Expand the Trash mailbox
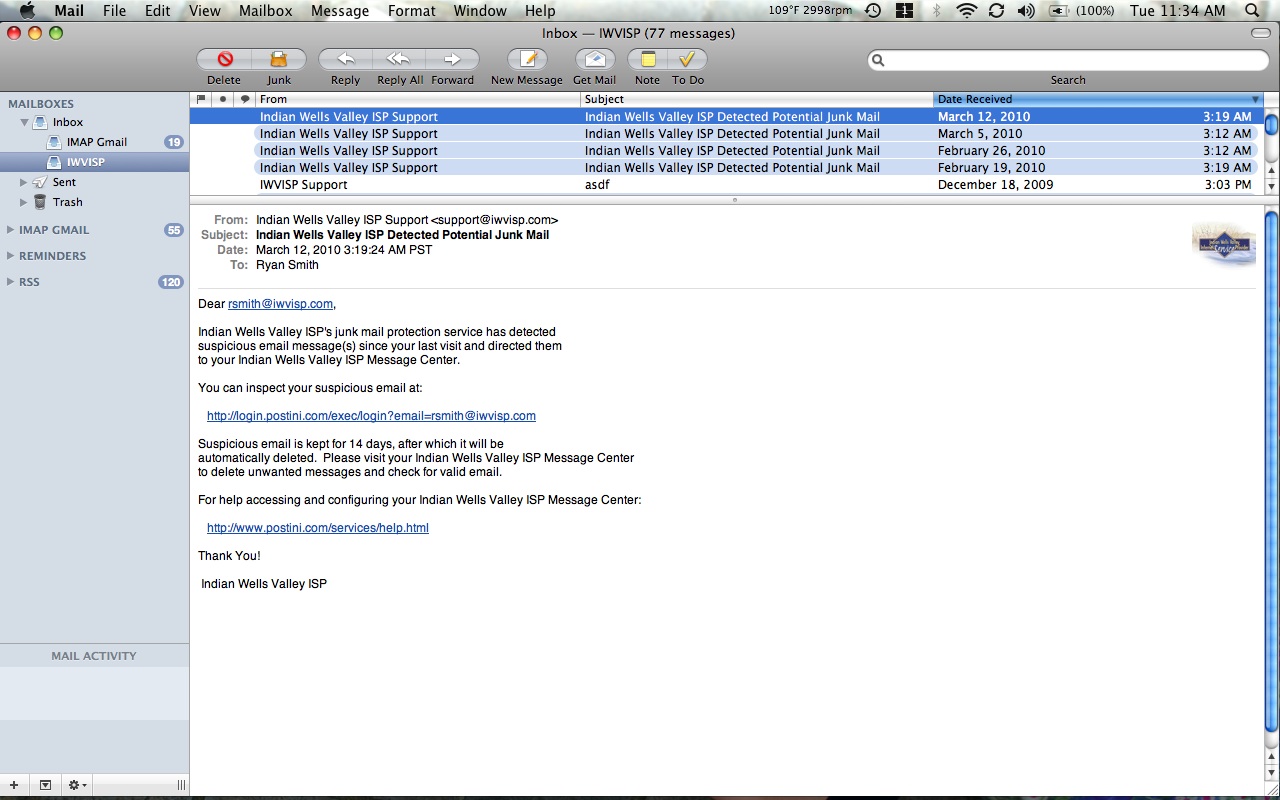1280x800 pixels. tap(24, 202)
